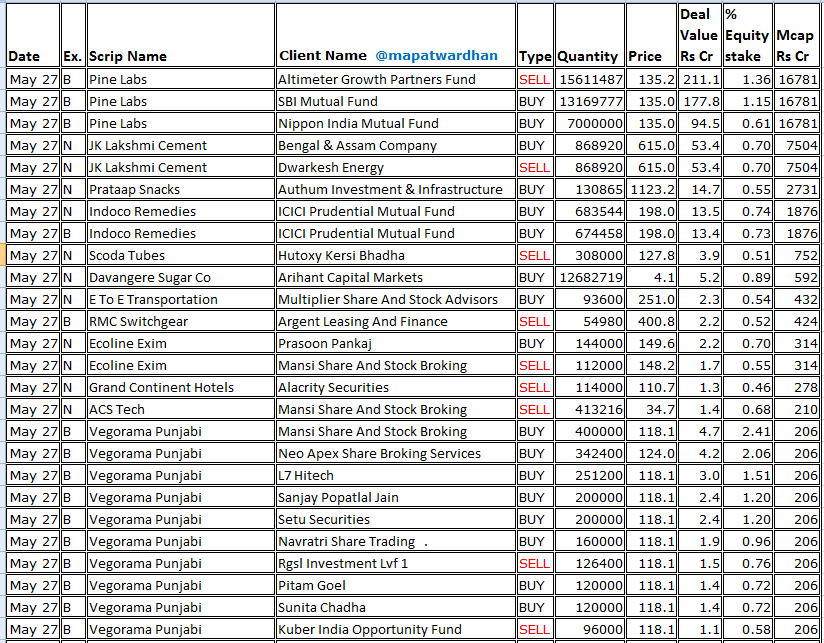824x643 pixels.
Task: Select the '% Equity stake' header cell
Action: [748, 35]
